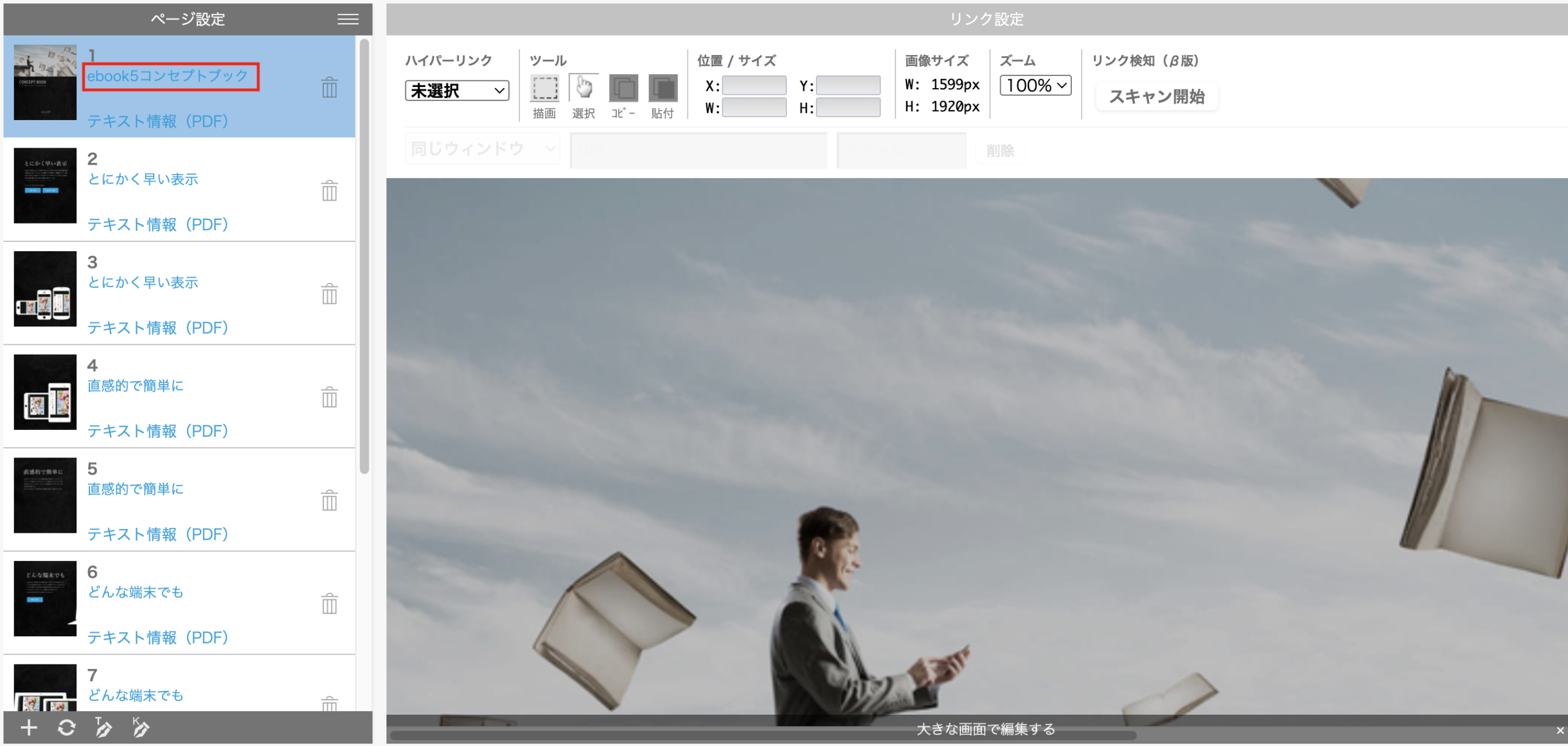Open the ハイパーリンク 未選択 dropdown

point(457,91)
